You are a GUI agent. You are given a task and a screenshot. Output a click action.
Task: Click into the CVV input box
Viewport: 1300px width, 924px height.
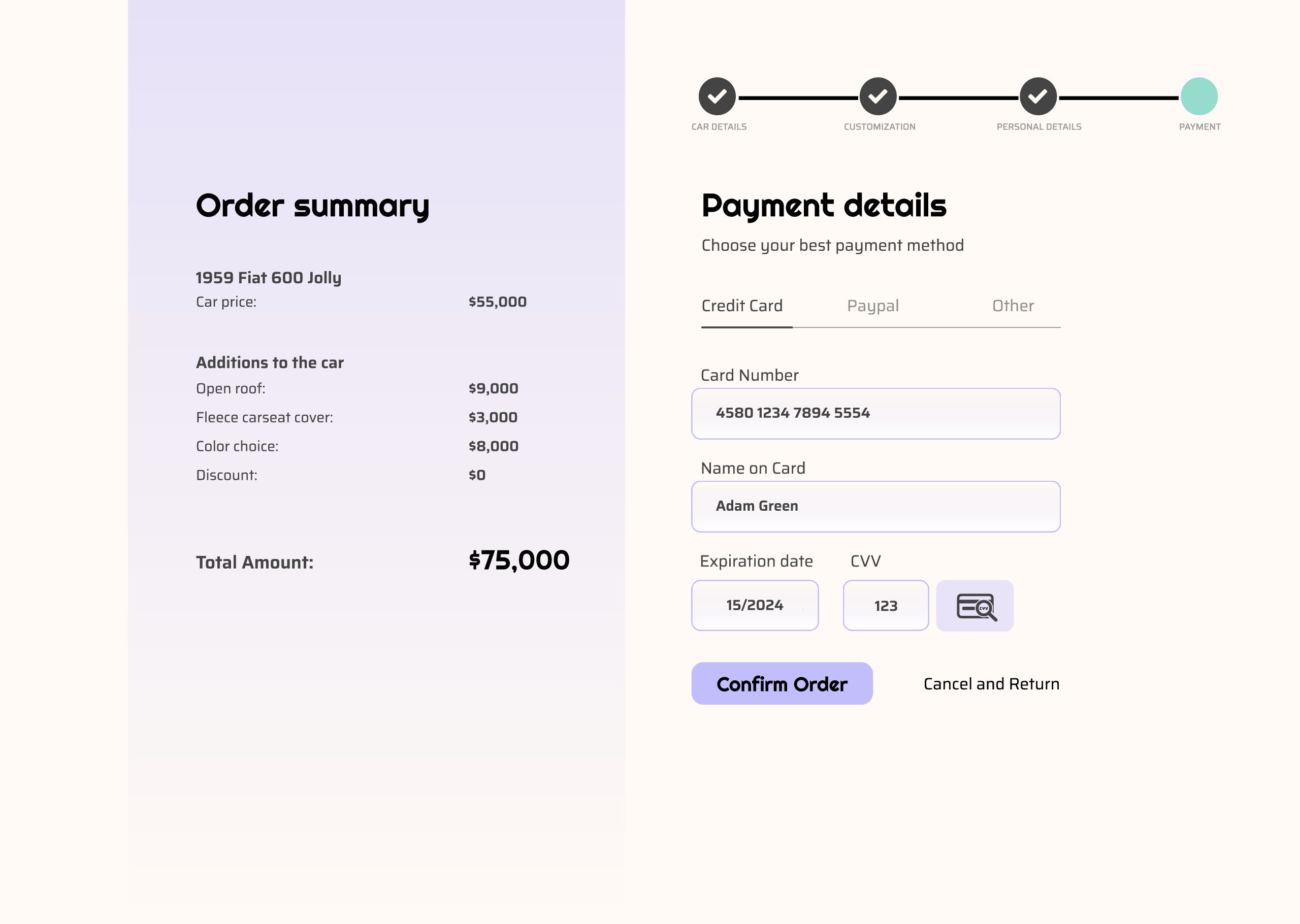point(885,605)
